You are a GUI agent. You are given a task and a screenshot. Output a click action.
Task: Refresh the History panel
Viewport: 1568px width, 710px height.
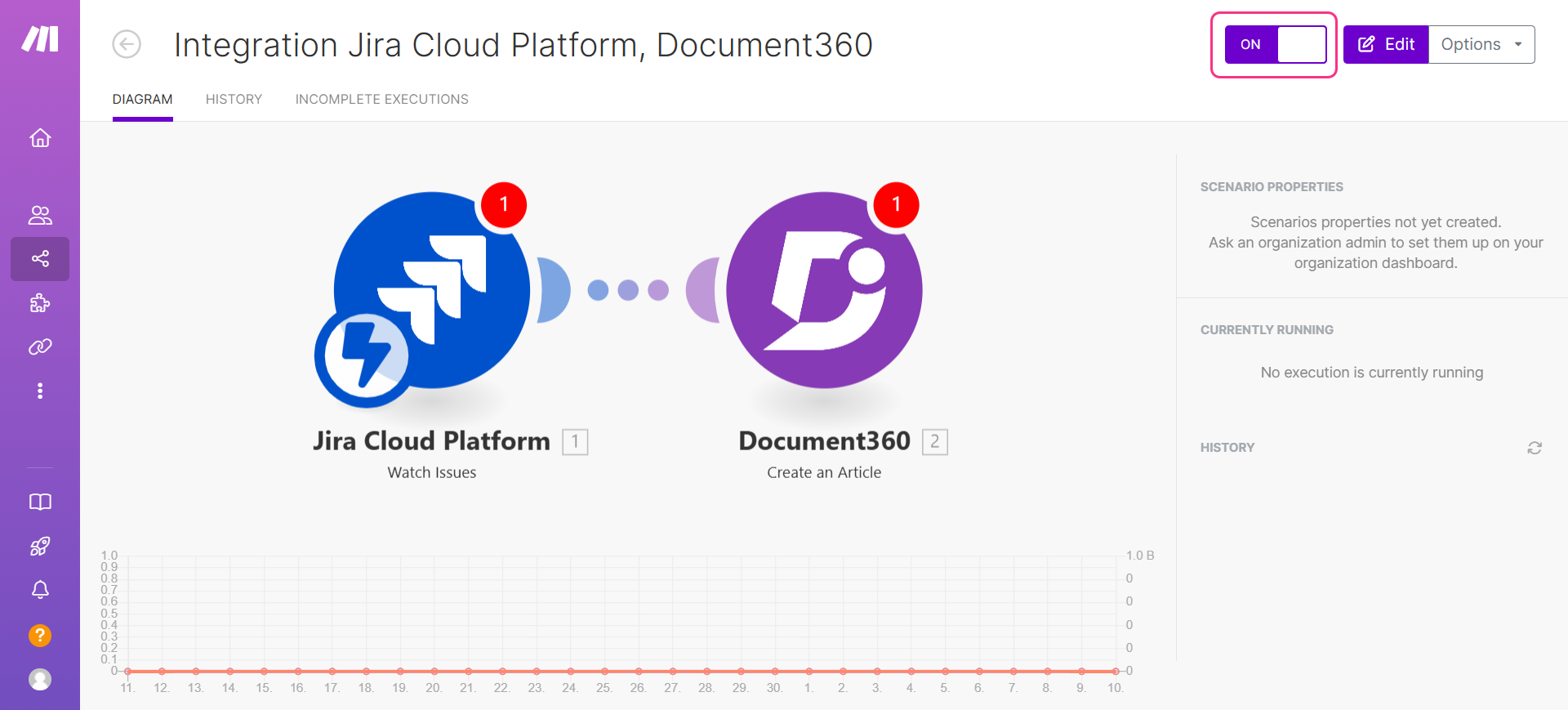pos(1535,448)
